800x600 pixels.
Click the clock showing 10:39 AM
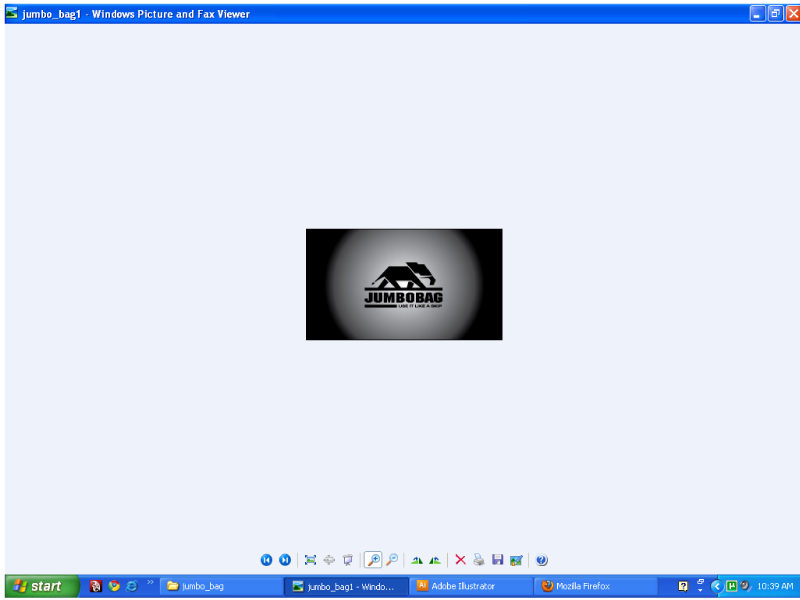(x=775, y=586)
